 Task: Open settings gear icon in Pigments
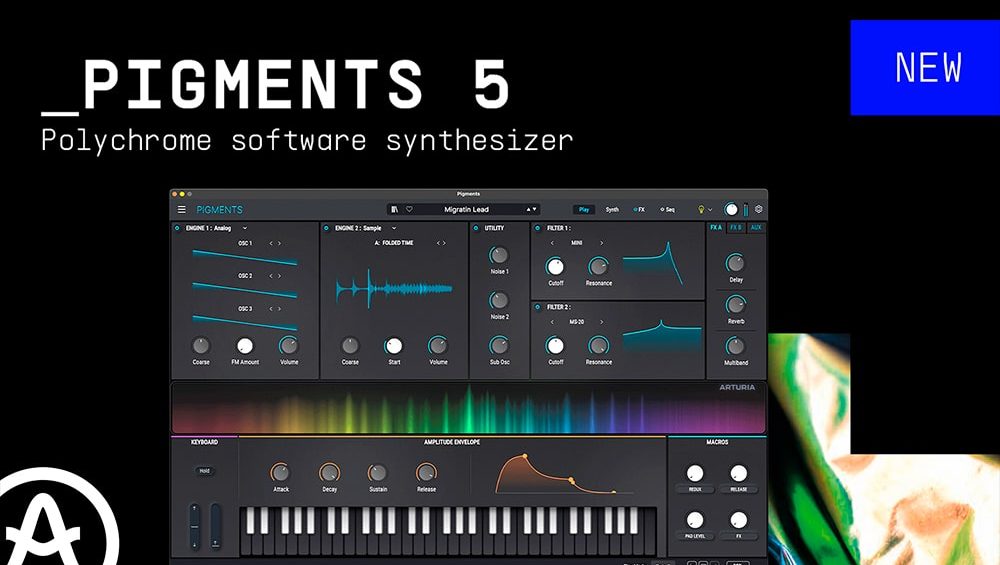pyautogui.click(x=758, y=209)
